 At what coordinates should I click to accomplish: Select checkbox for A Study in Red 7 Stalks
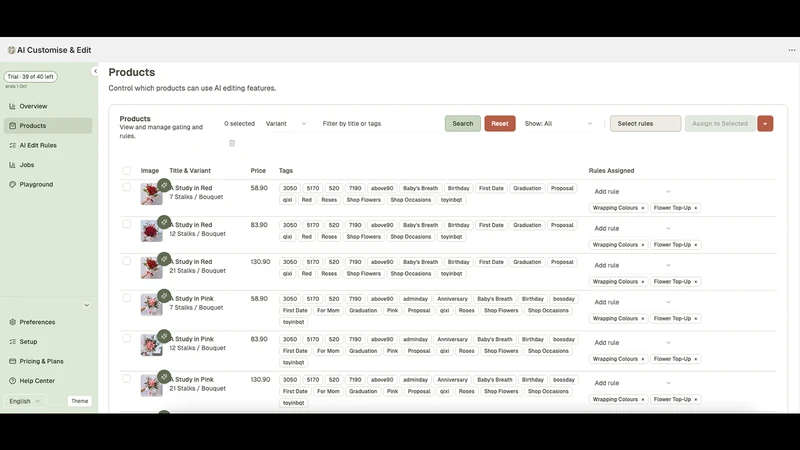tap(127, 187)
